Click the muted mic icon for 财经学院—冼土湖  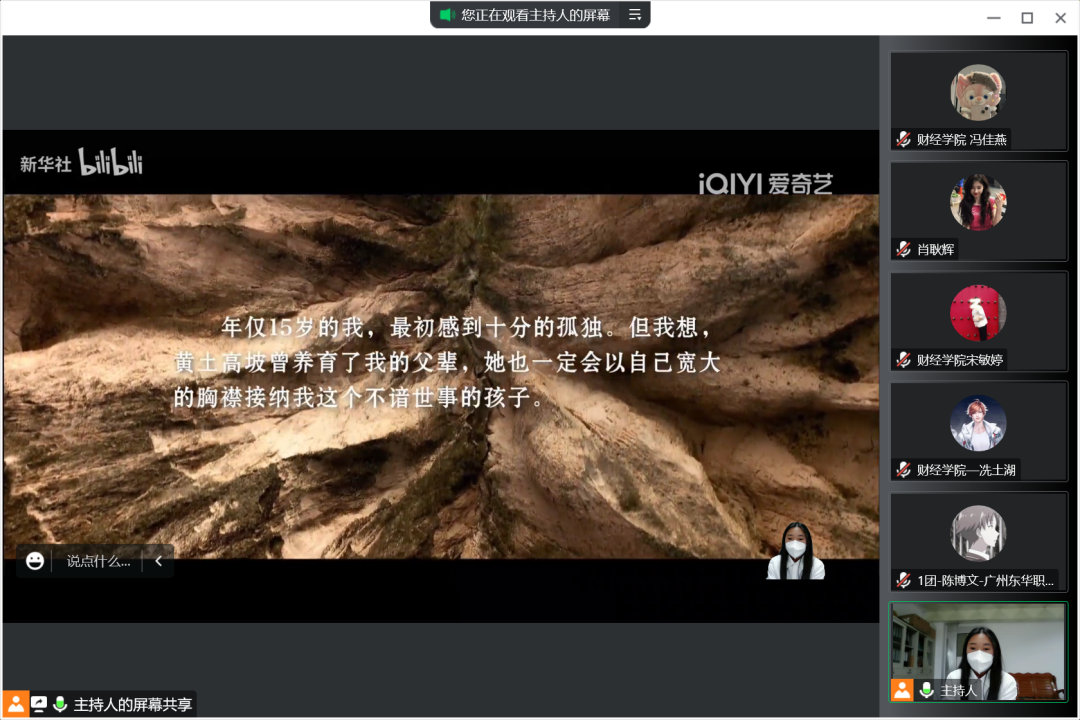point(904,470)
